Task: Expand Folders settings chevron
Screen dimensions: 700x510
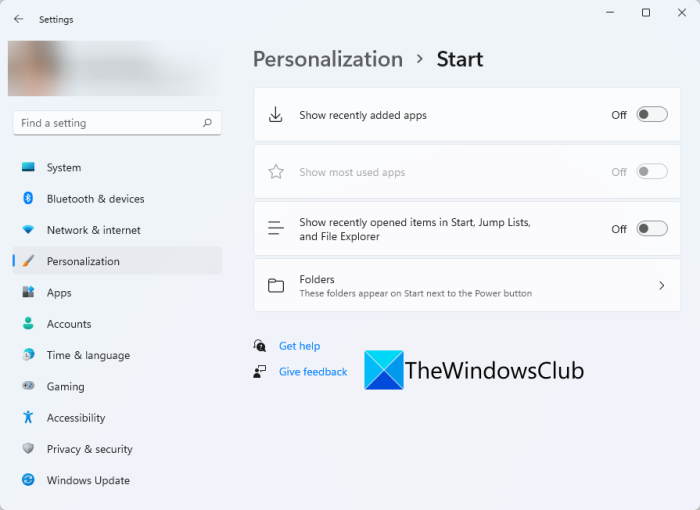Action: point(661,286)
